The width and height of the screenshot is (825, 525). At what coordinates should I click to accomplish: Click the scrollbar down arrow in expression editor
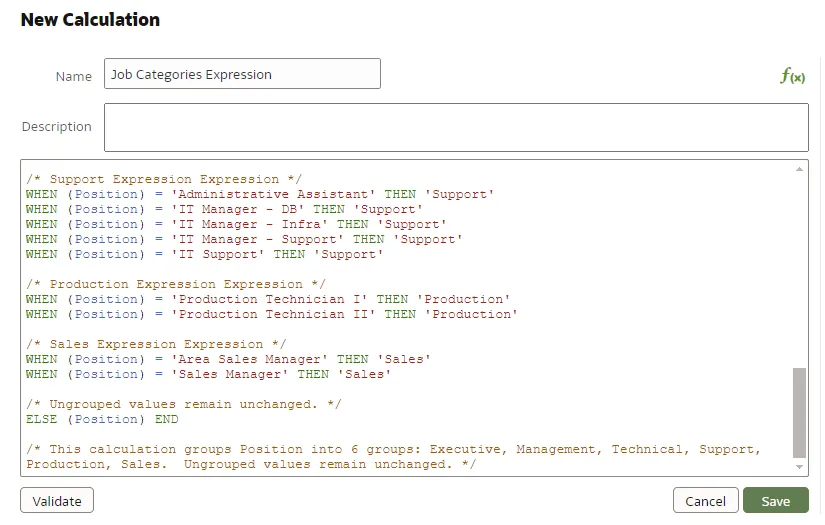(x=799, y=467)
